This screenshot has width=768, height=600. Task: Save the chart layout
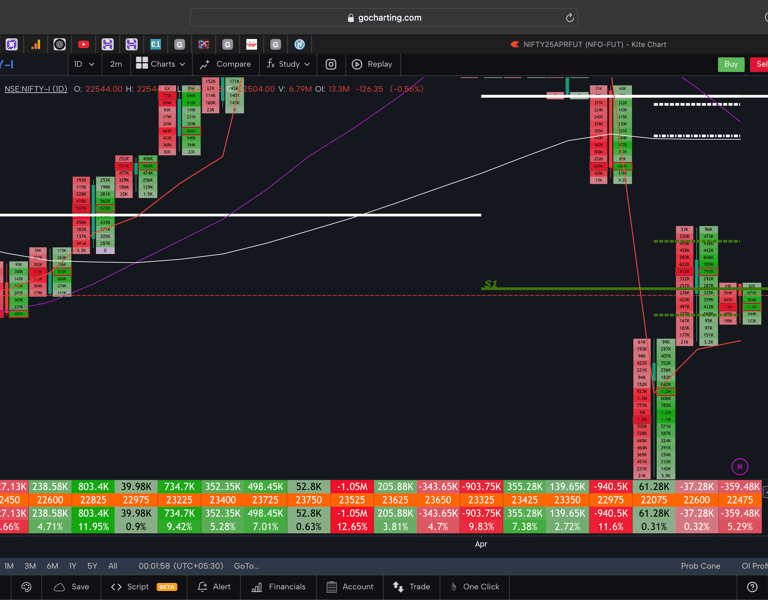click(72, 587)
